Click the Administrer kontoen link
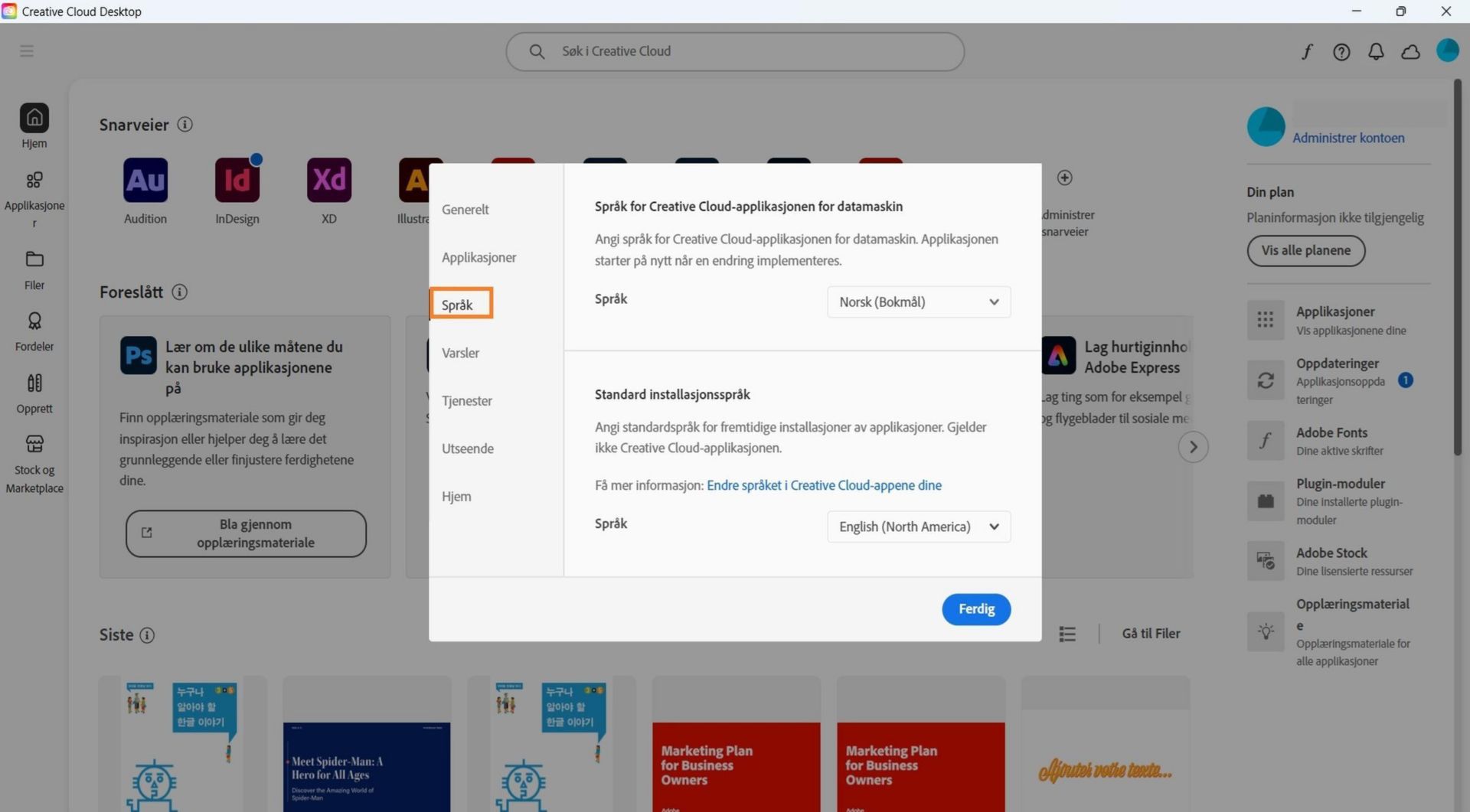 pos(1348,139)
